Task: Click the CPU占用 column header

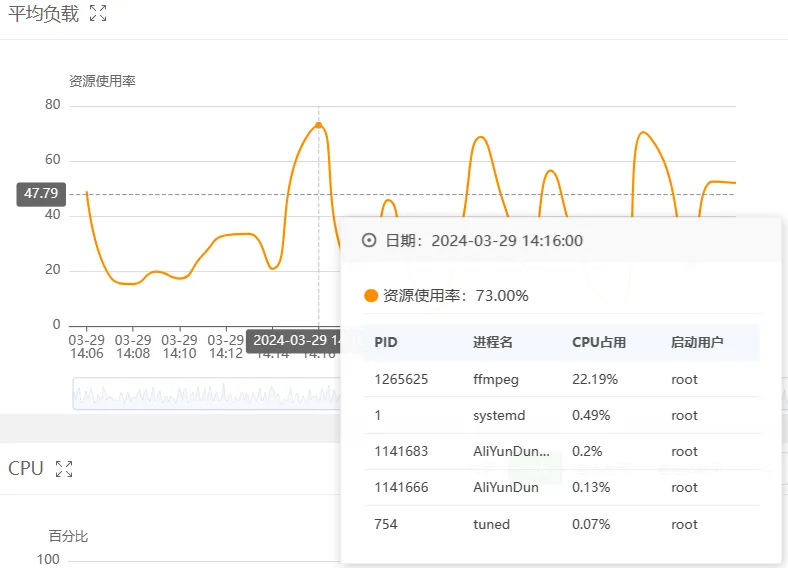Action: pos(598,342)
